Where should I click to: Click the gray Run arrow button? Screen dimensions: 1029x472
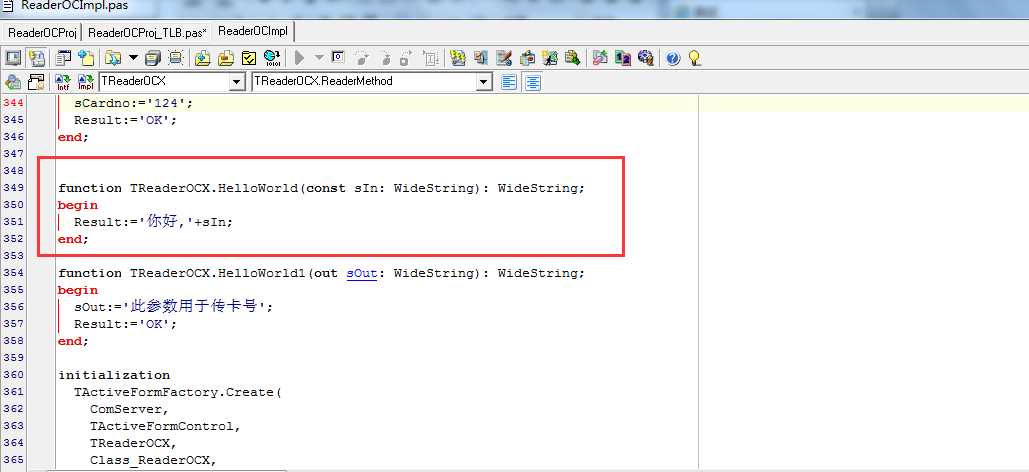(x=299, y=58)
